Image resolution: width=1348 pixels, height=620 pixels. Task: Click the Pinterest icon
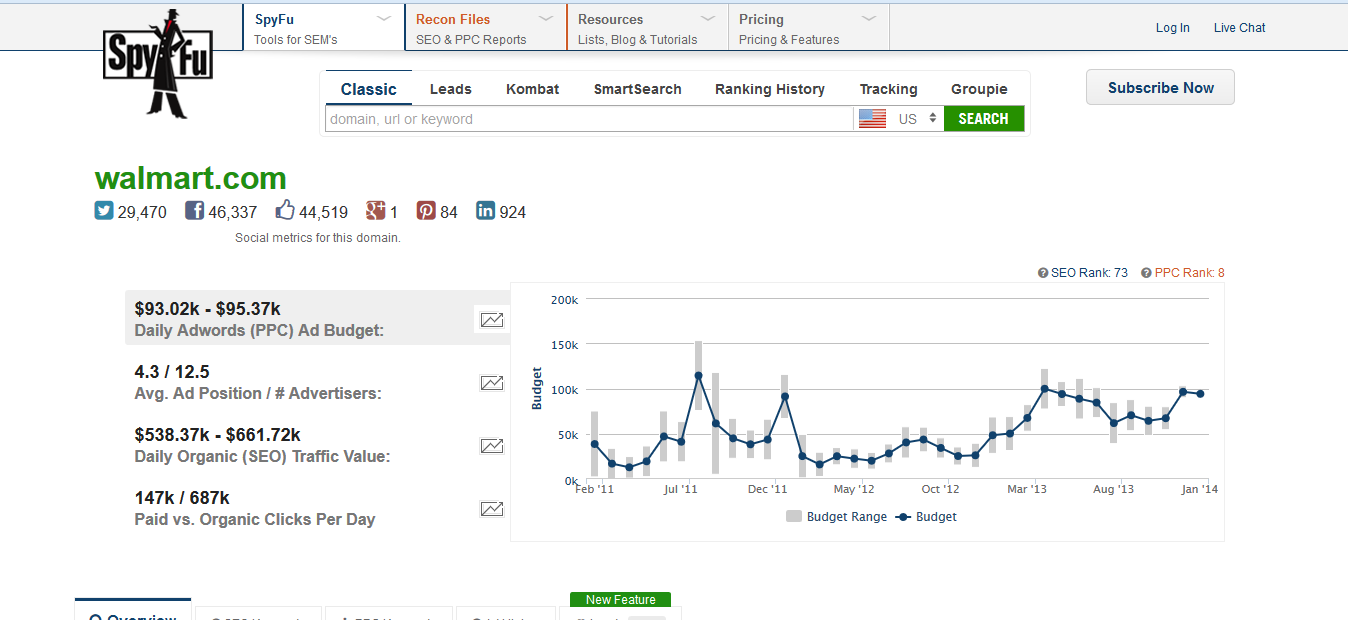pos(426,211)
